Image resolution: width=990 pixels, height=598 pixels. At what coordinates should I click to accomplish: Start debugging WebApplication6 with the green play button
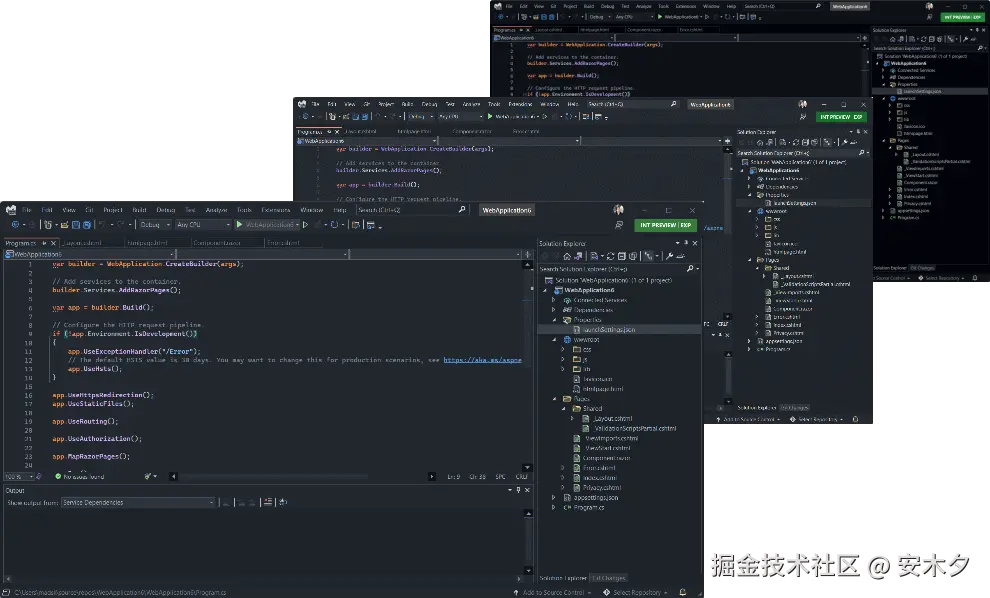pyautogui.click(x=239, y=225)
